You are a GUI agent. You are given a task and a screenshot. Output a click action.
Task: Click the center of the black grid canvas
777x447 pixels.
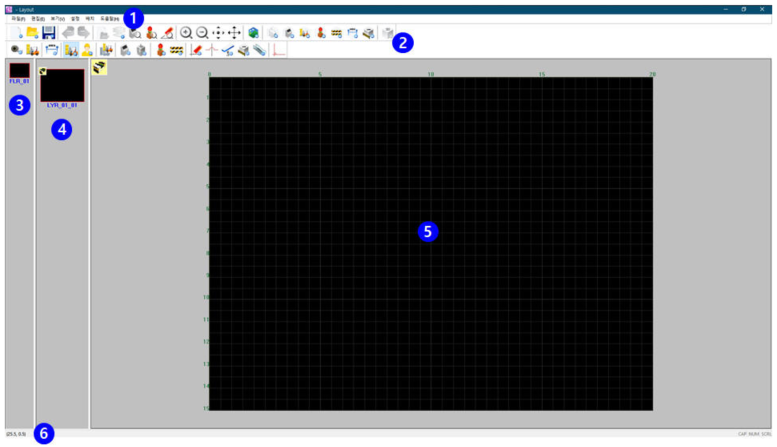(x=430, y=243)
